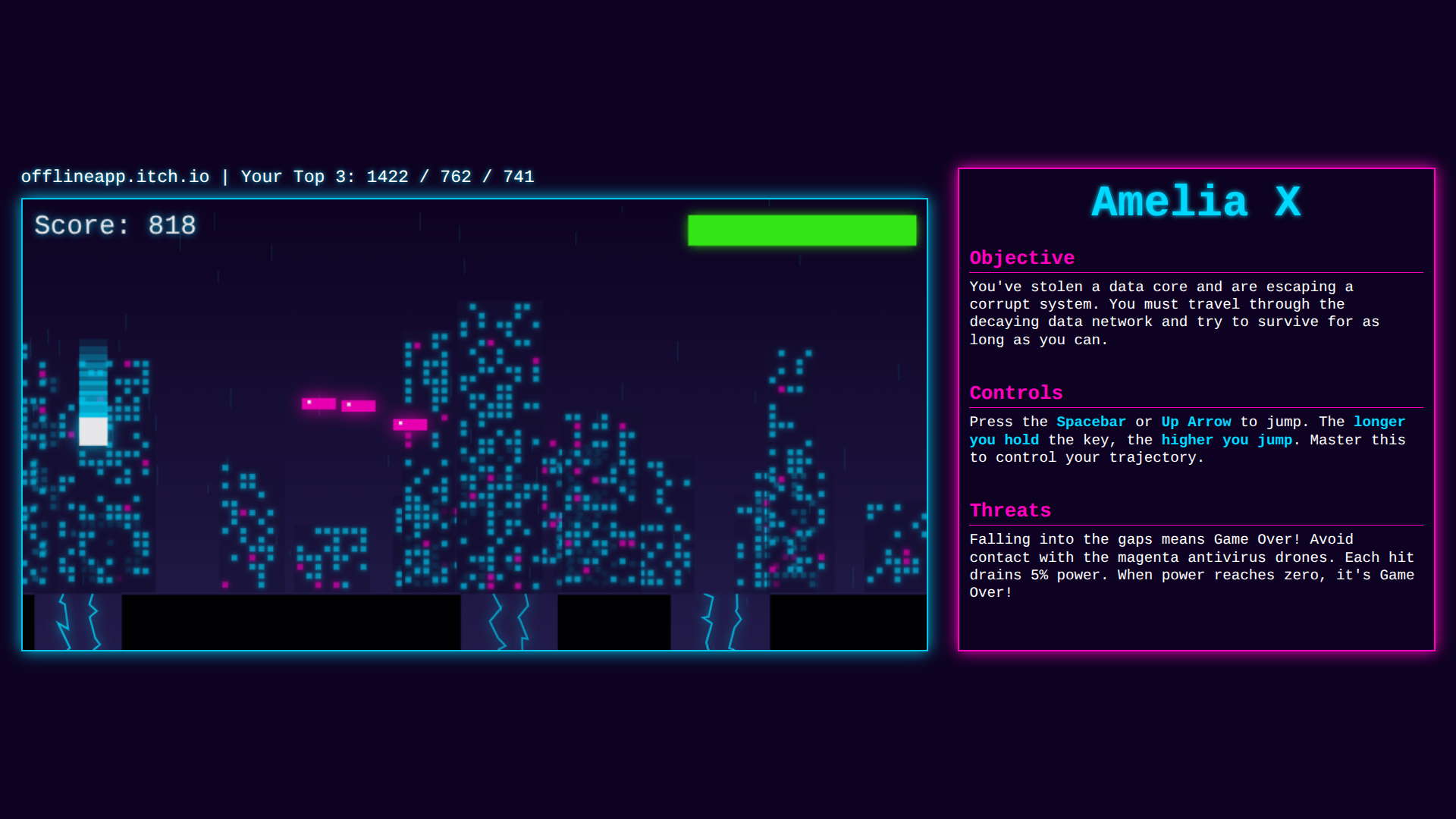Image resolution: width=1456 pixels, height=819 pixels.
Task: Click the Controls section heading
Action: pyautogui.click(x=1015, y=393)
